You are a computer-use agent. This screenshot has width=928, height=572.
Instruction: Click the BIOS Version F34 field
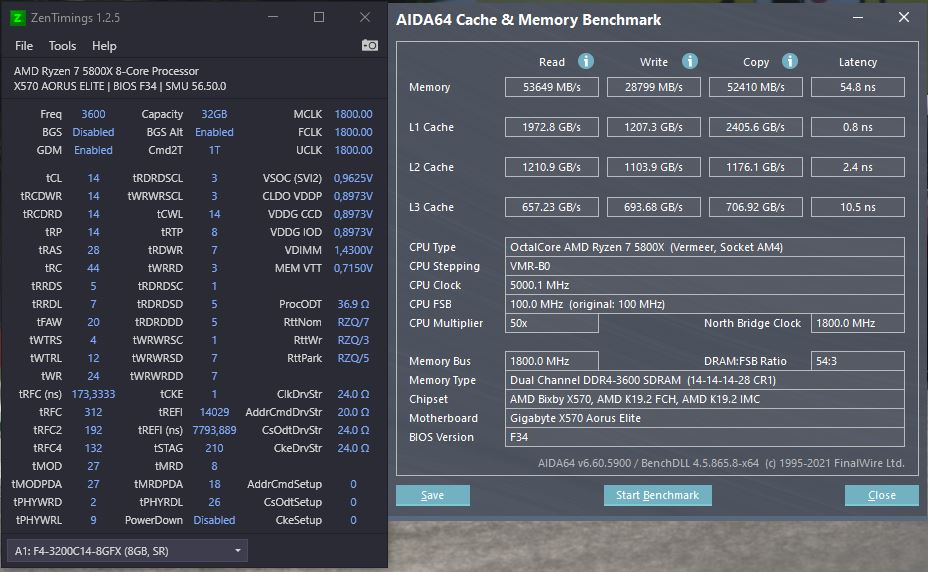(705, 437)
